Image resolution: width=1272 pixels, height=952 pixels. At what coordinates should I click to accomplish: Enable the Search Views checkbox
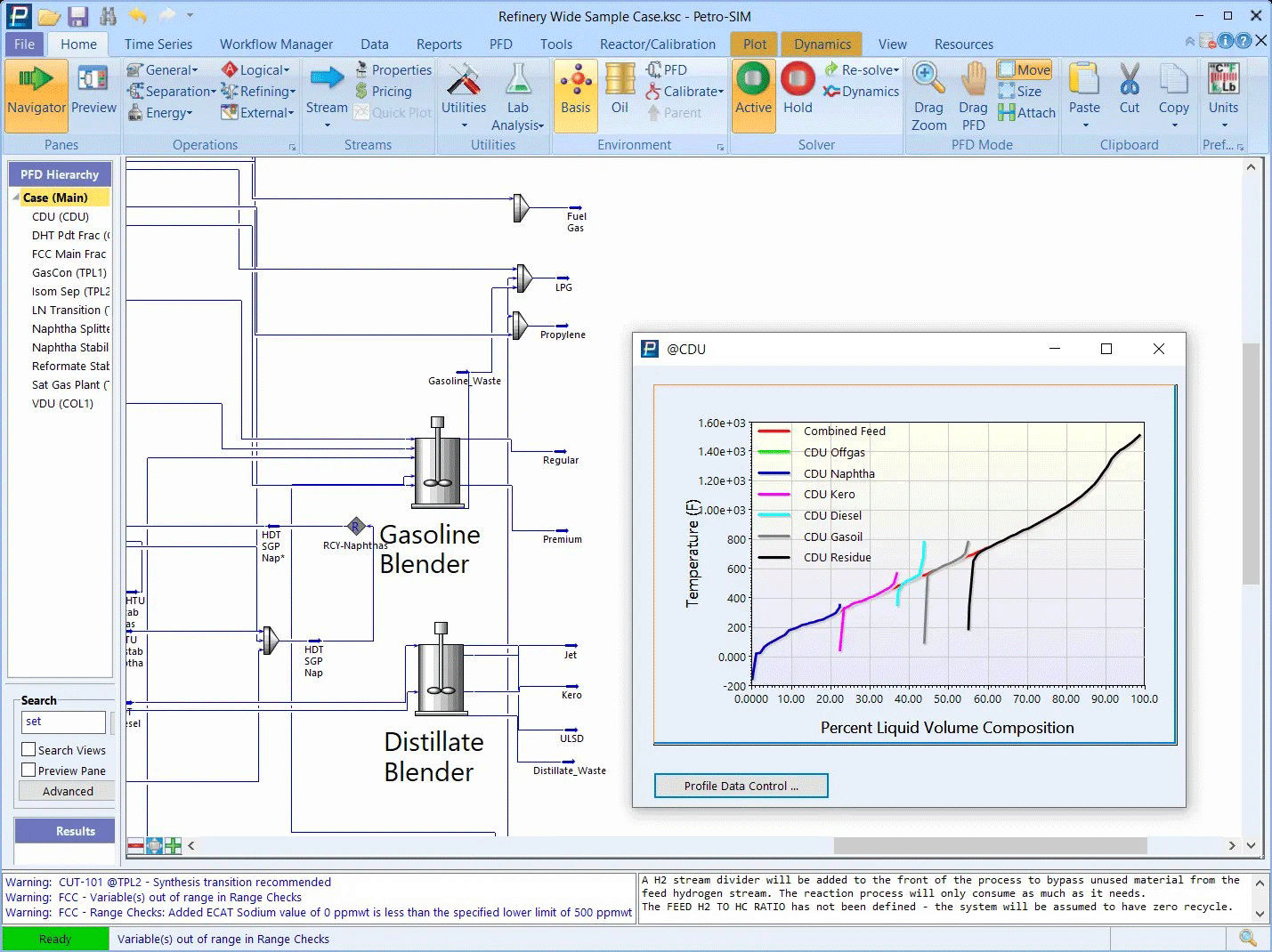(x=28, y=749)
